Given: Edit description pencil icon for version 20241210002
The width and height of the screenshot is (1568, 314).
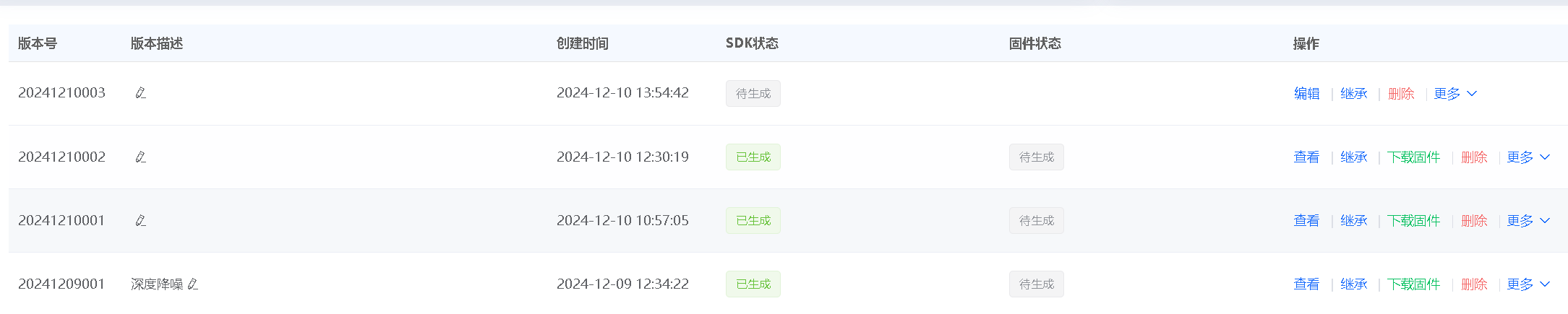Looking at the screenshot, I should click(x=141, y=157).
